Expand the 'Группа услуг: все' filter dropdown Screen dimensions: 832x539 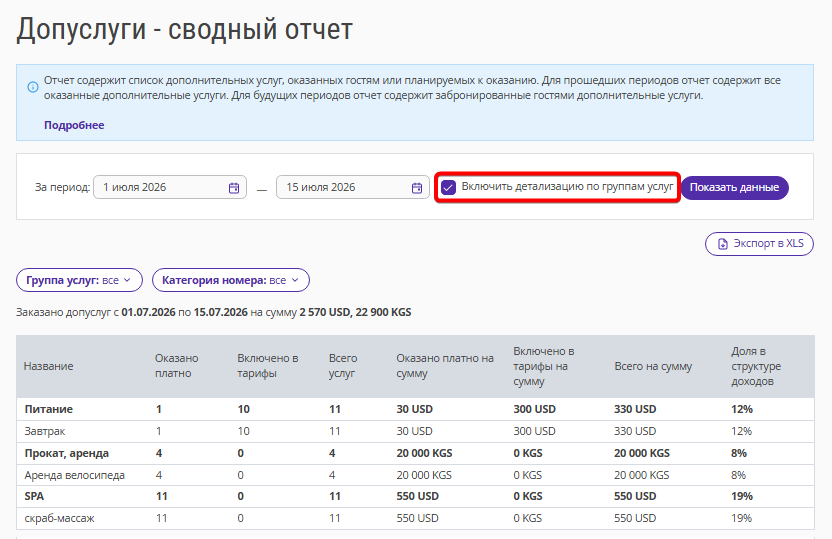(80, 280)
